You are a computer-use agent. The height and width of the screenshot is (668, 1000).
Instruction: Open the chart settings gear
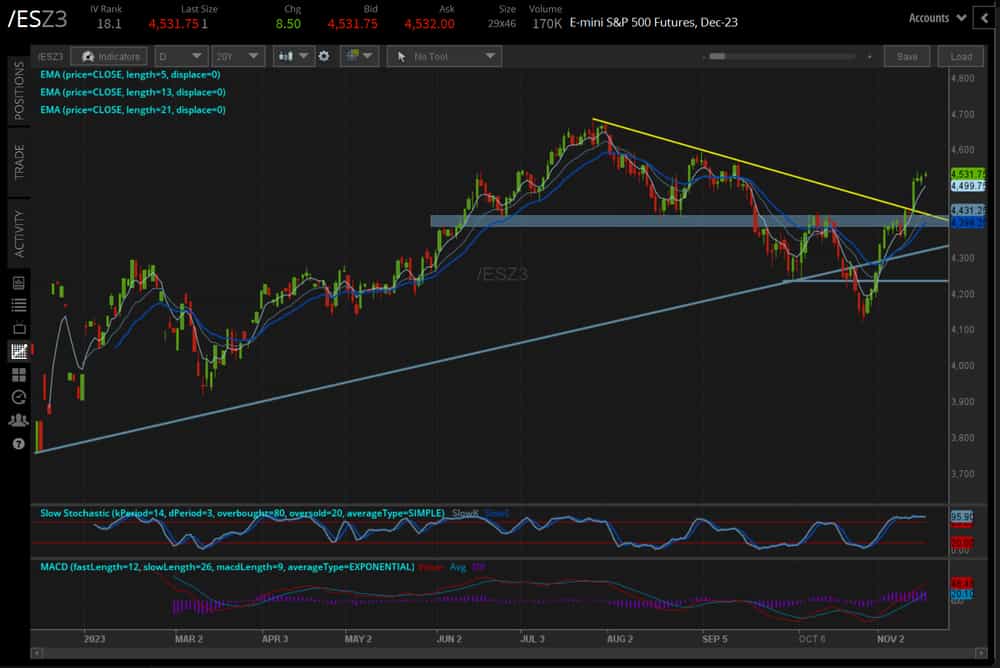[324, 56]
